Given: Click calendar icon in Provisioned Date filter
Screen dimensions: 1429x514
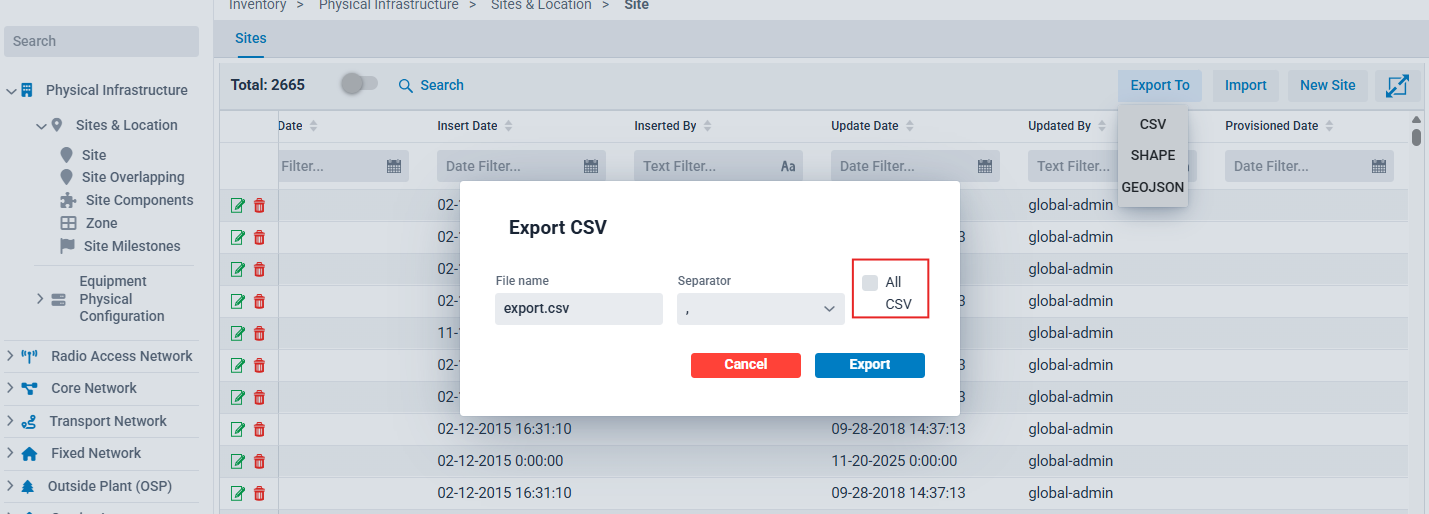Looking at the screenshot, I should tap(1378, 166).
